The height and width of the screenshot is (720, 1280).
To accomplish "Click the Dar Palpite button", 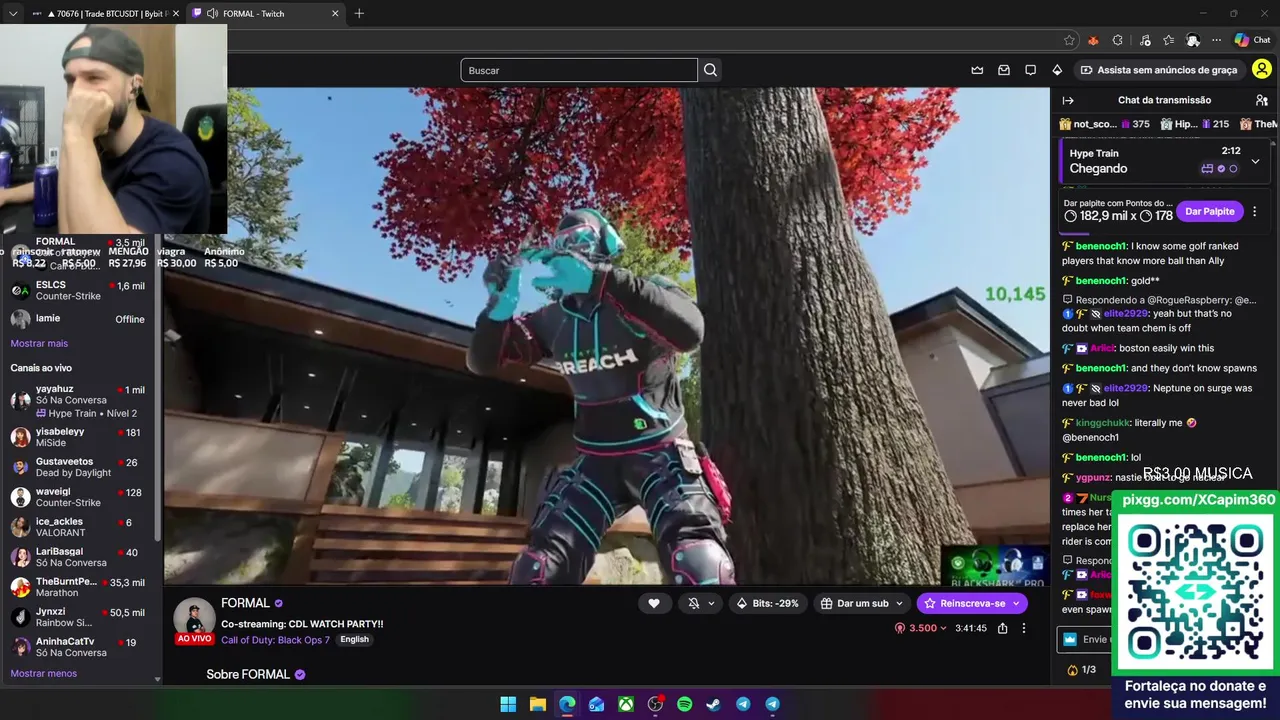I will tap(1210, 212).
